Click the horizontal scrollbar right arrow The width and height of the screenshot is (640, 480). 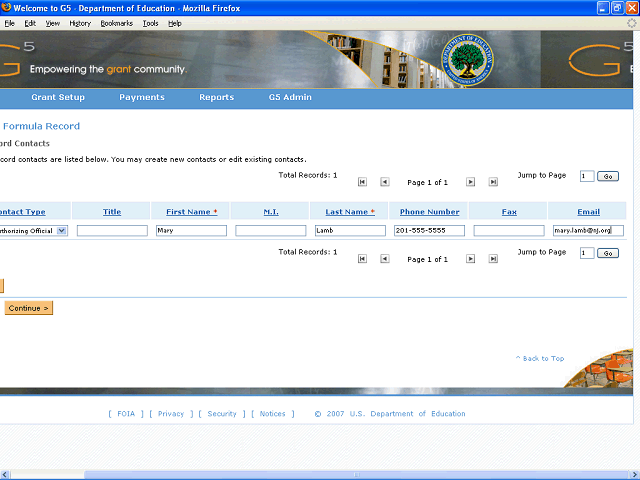635,475
